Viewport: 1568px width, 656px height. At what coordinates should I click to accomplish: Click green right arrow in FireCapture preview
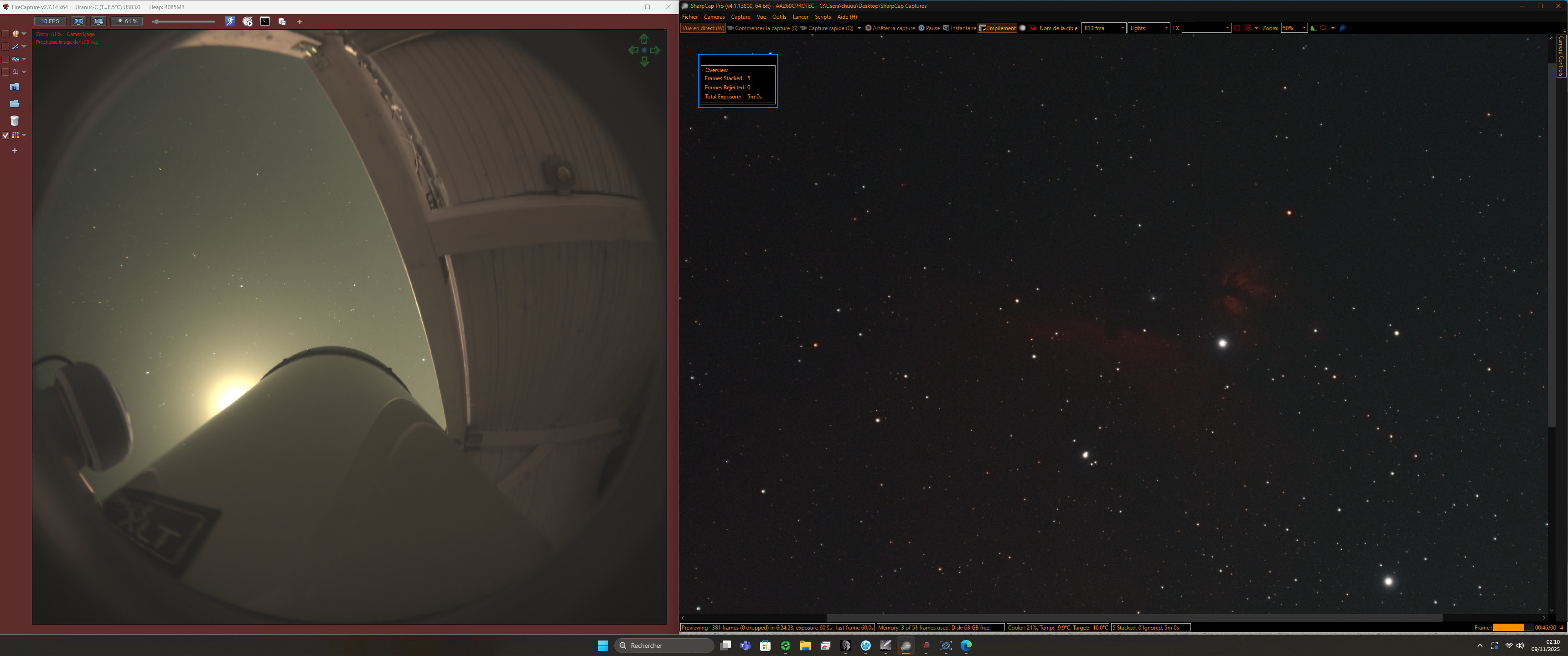(x=655, y=51)
